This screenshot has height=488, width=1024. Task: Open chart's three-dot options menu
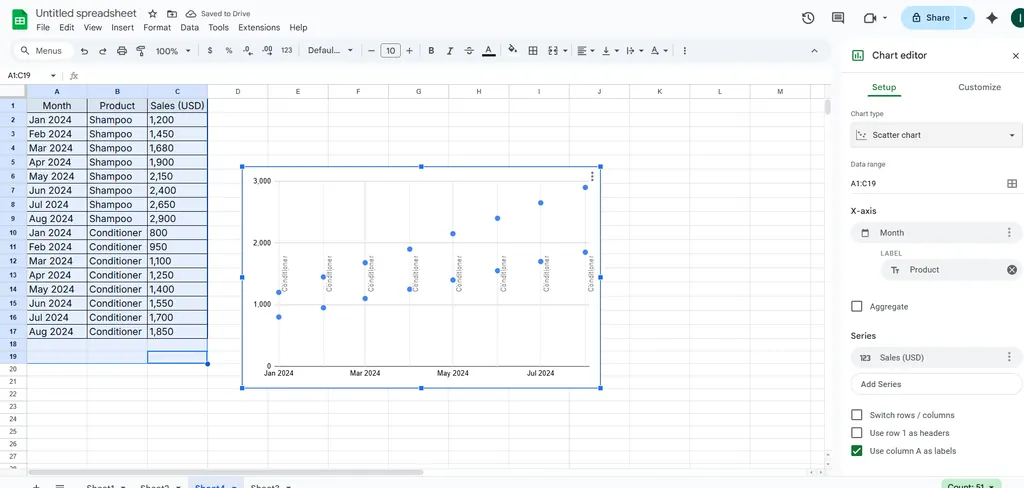[592, 177]
